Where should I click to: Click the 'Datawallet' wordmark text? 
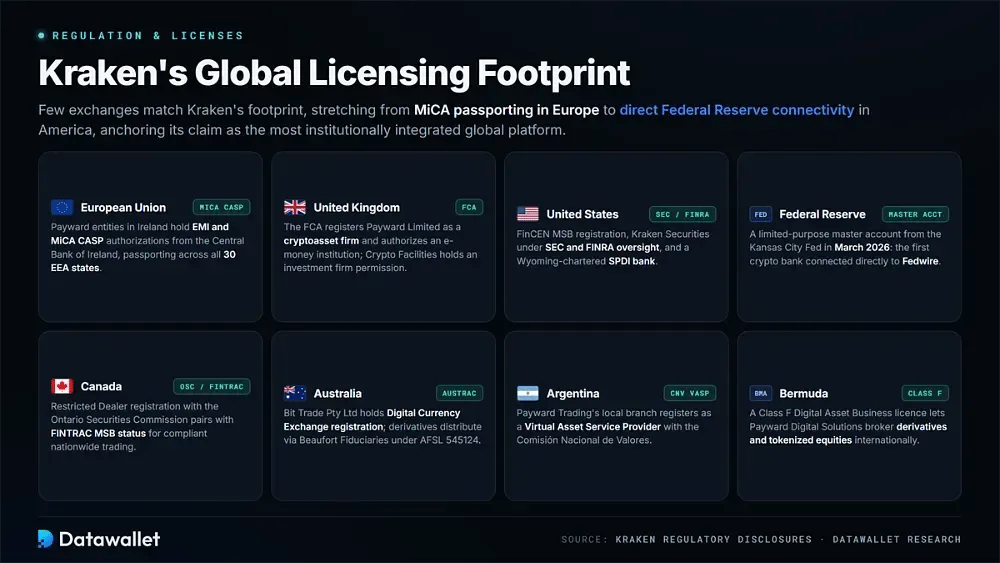pyautogui.click(x=109, y=539)
